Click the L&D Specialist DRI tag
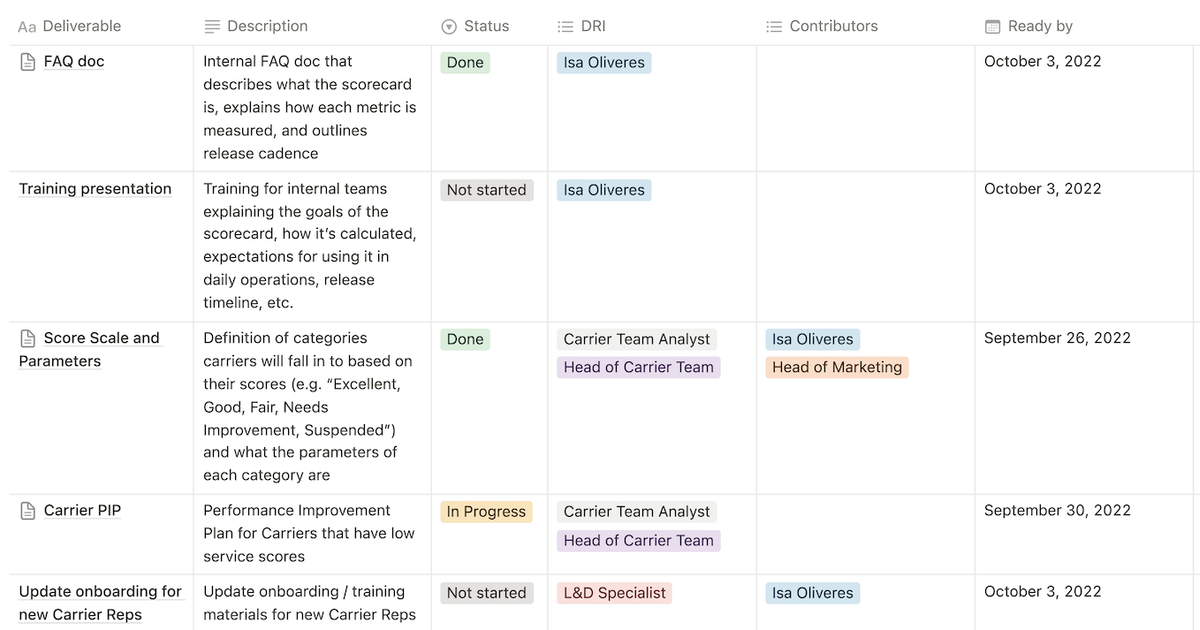Image resolution: width=1200 pixels, height=630 pixels. click(x=614, y=592)
